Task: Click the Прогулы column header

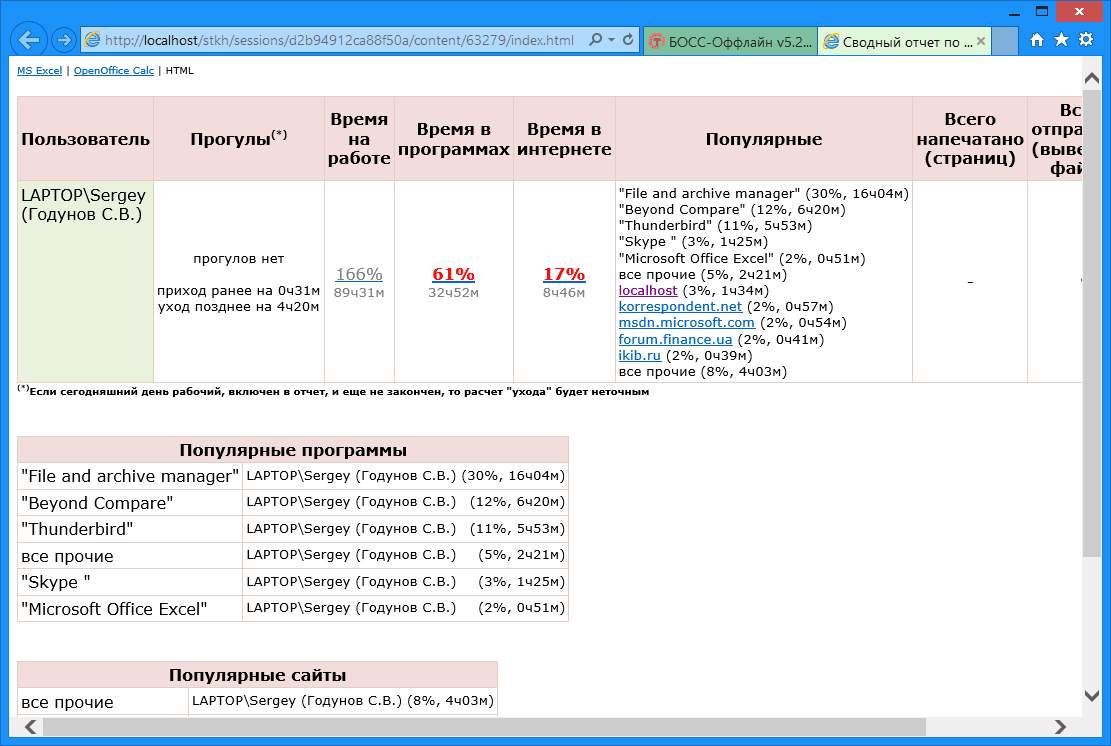Action: [239, 139]
